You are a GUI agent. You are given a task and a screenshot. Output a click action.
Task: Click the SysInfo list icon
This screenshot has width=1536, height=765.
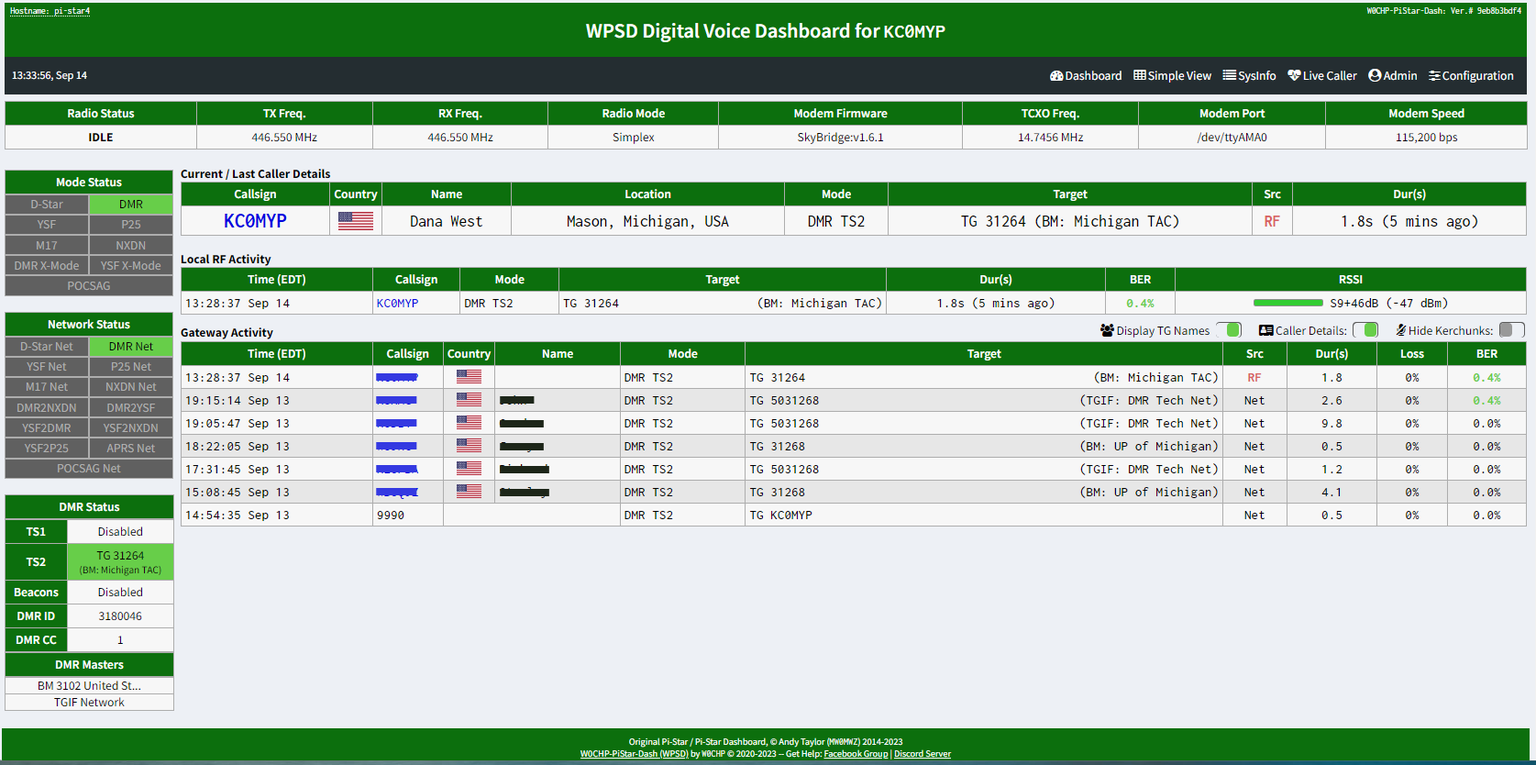(x=1229, y=76)
